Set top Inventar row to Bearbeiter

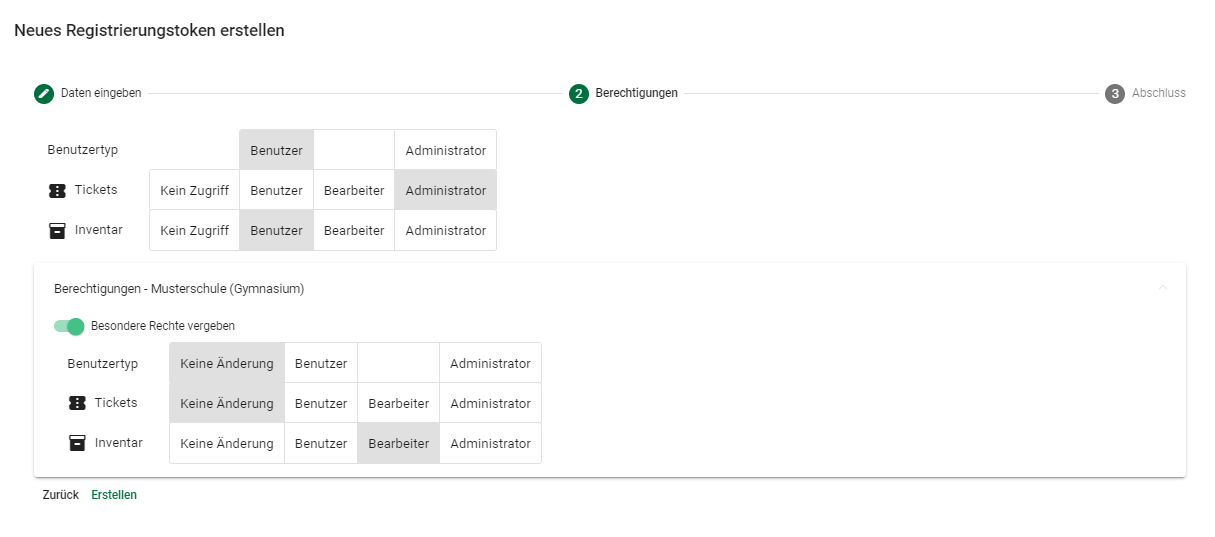(354, 230)
